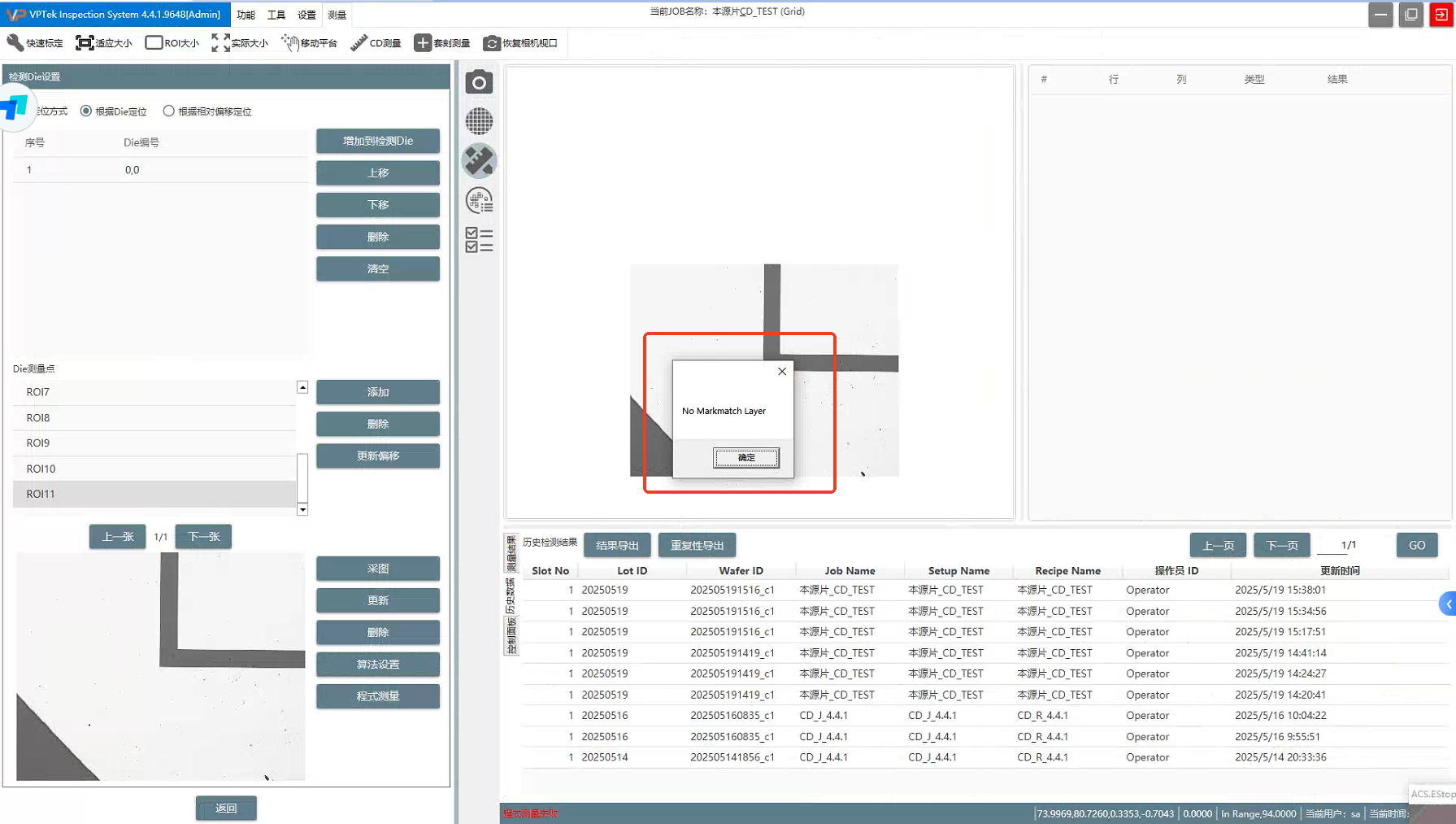This screenshot has height=824, width=1456.
Task: Switch to the 测量结果 vertical tab
Action: point(511,553)
